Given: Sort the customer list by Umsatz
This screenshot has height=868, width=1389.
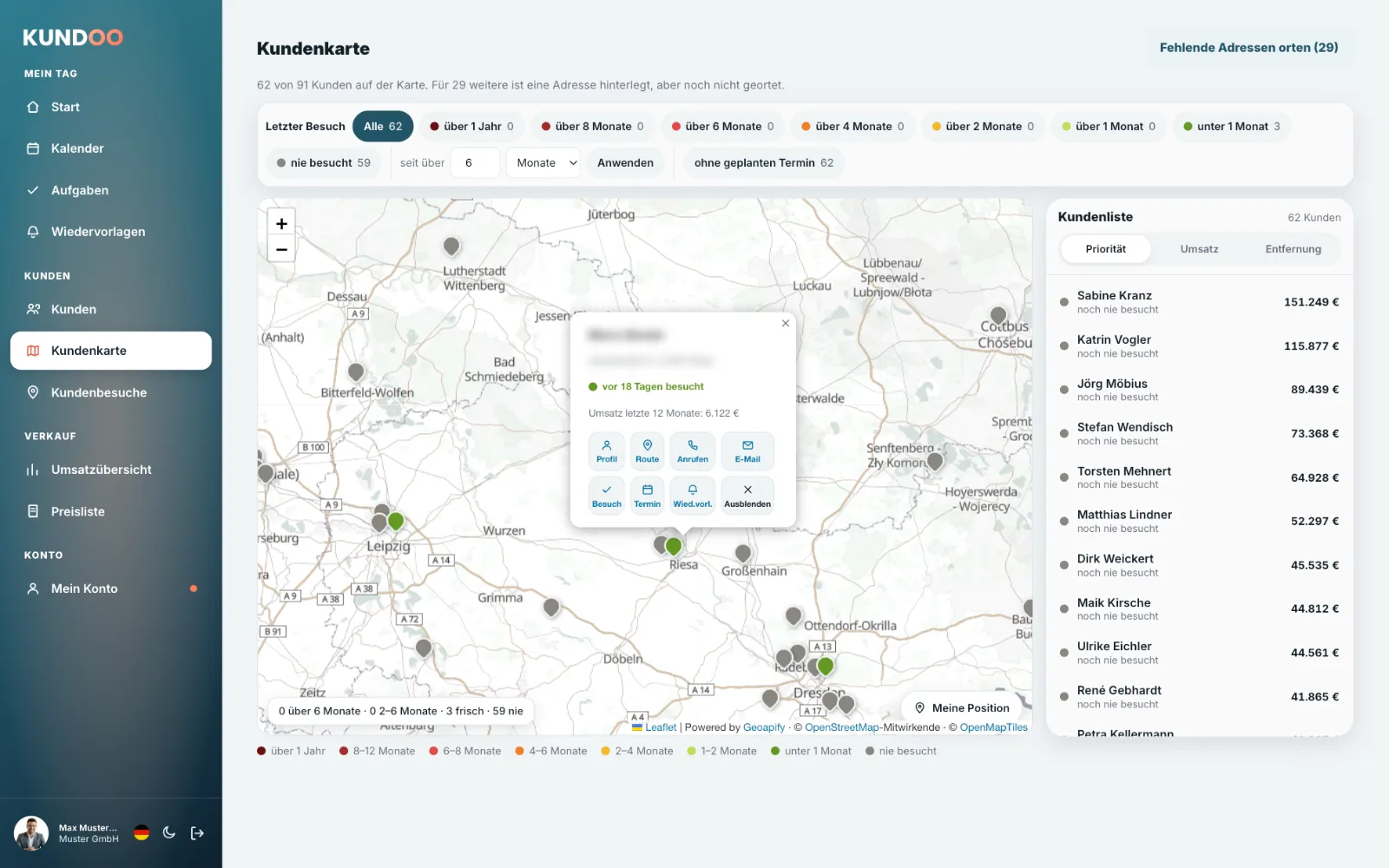Looking at the screenshot, I should [1199, 249].
